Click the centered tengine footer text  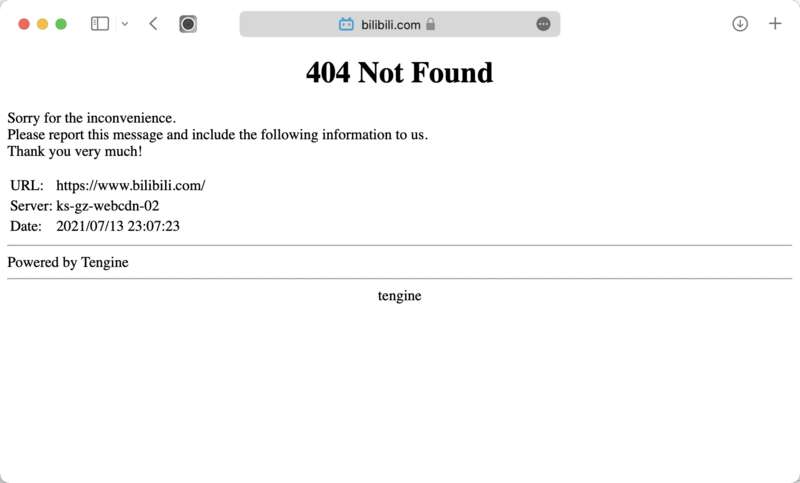(x=399, y=296)
